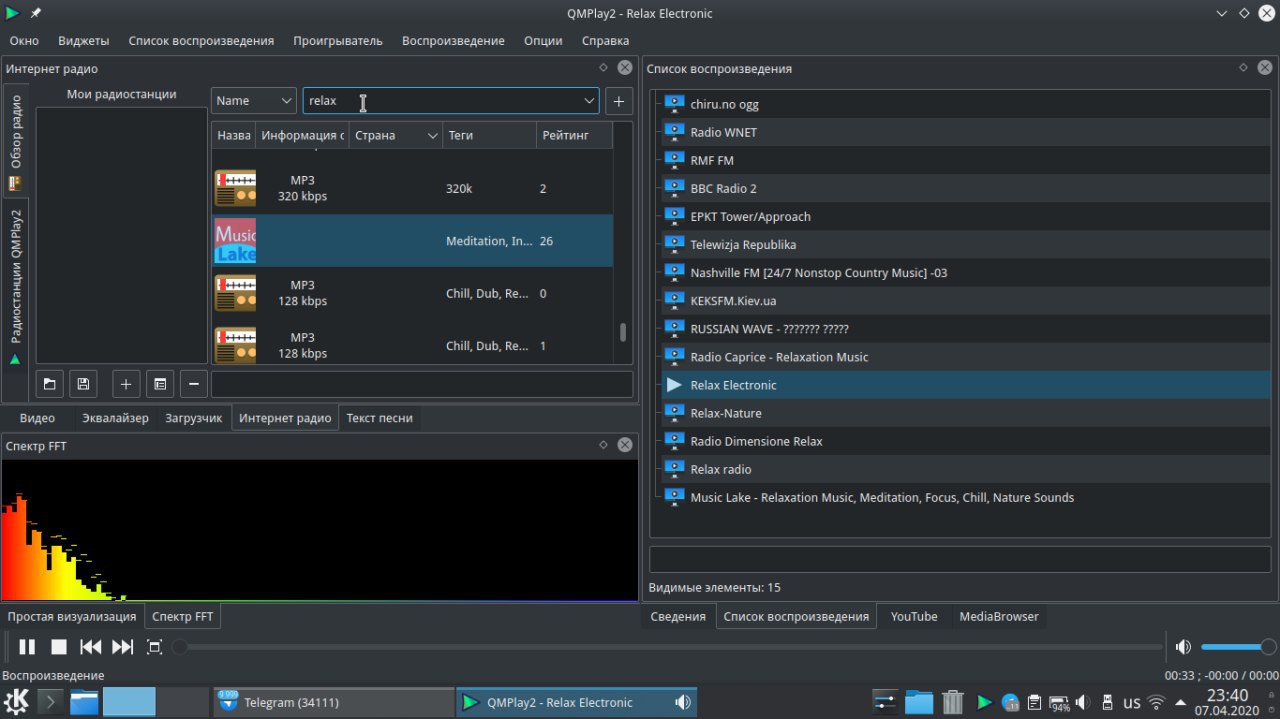
Task: Open the Список воспроизведения menu
Action: [x=201, y=41]
